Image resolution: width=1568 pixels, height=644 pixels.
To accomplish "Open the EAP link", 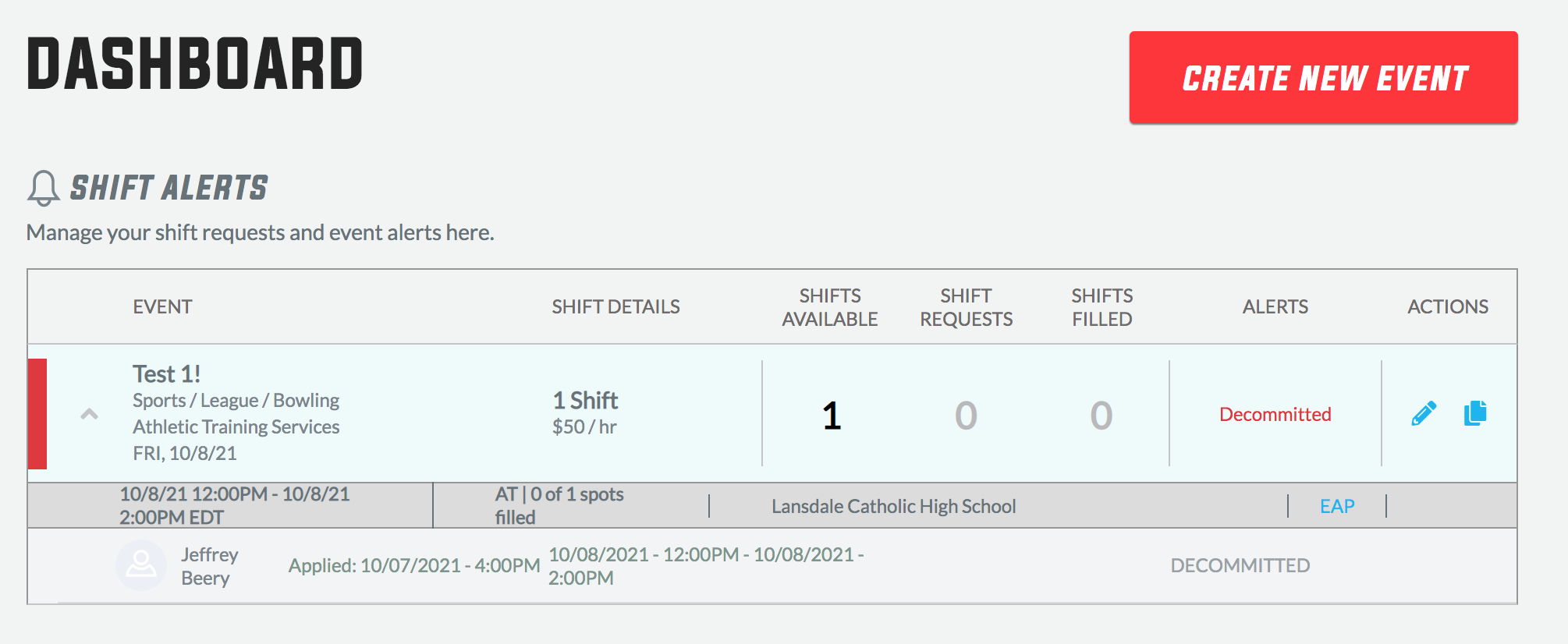I will pos(1337,506).
